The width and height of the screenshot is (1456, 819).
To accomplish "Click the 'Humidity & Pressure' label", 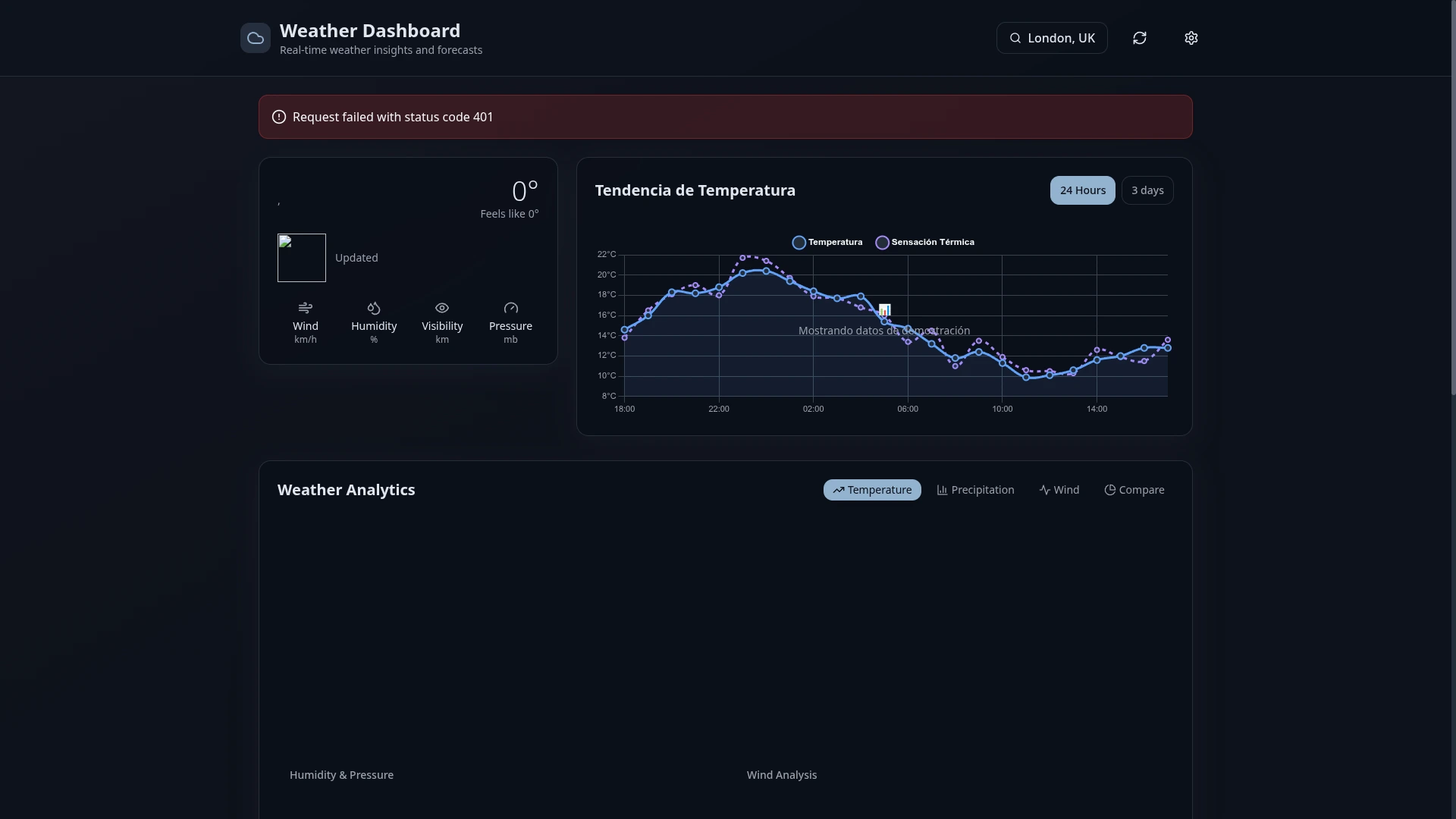I will pos(341,775).
